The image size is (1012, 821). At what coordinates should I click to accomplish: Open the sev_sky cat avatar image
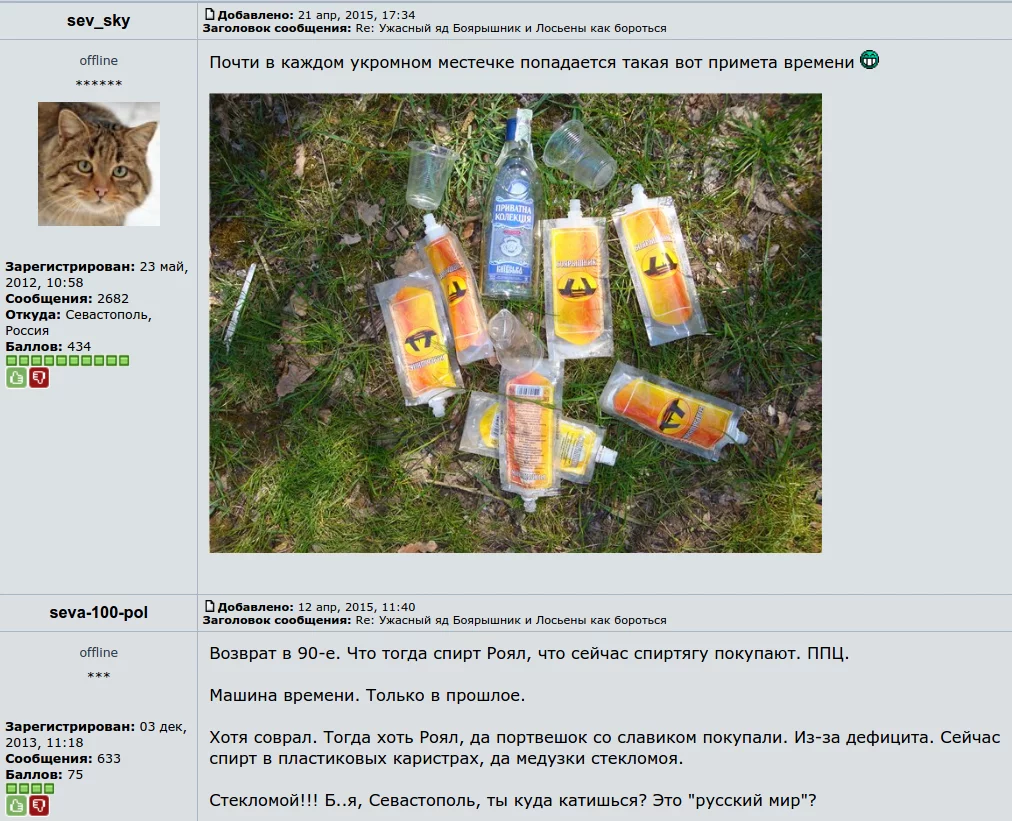tap(99, 164)
